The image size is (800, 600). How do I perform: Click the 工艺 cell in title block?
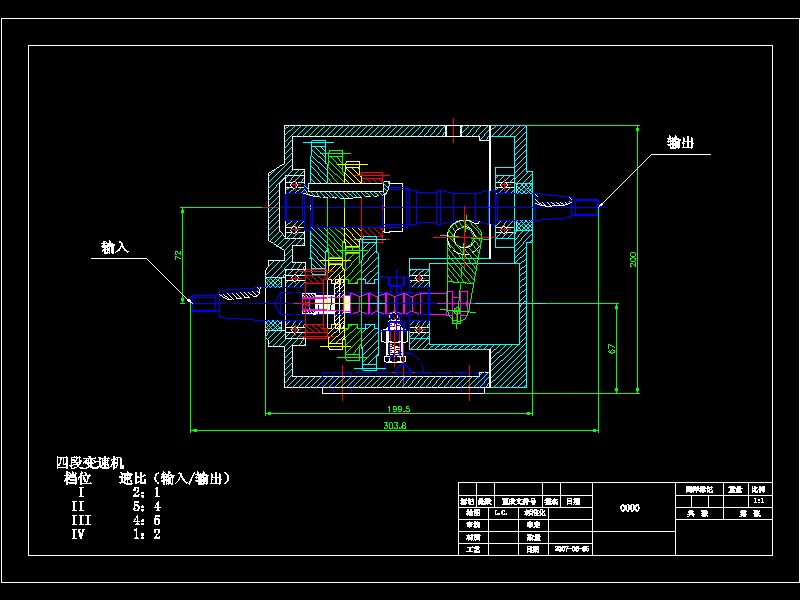[x=473, y=549]
